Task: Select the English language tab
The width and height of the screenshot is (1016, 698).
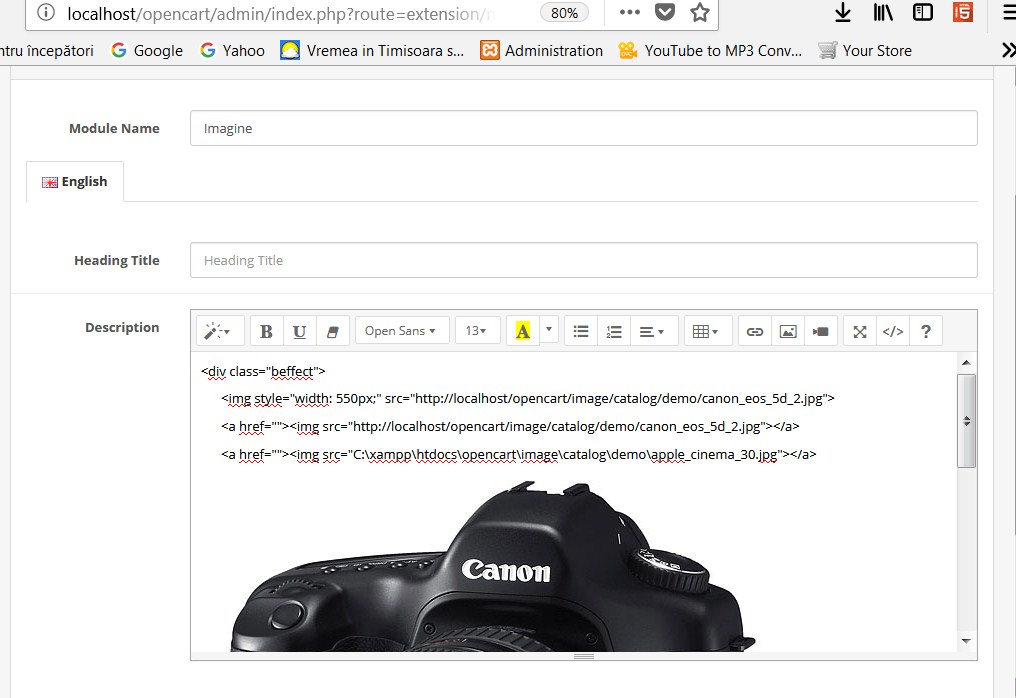Action: pyautogui.click(x=75, y=181)
